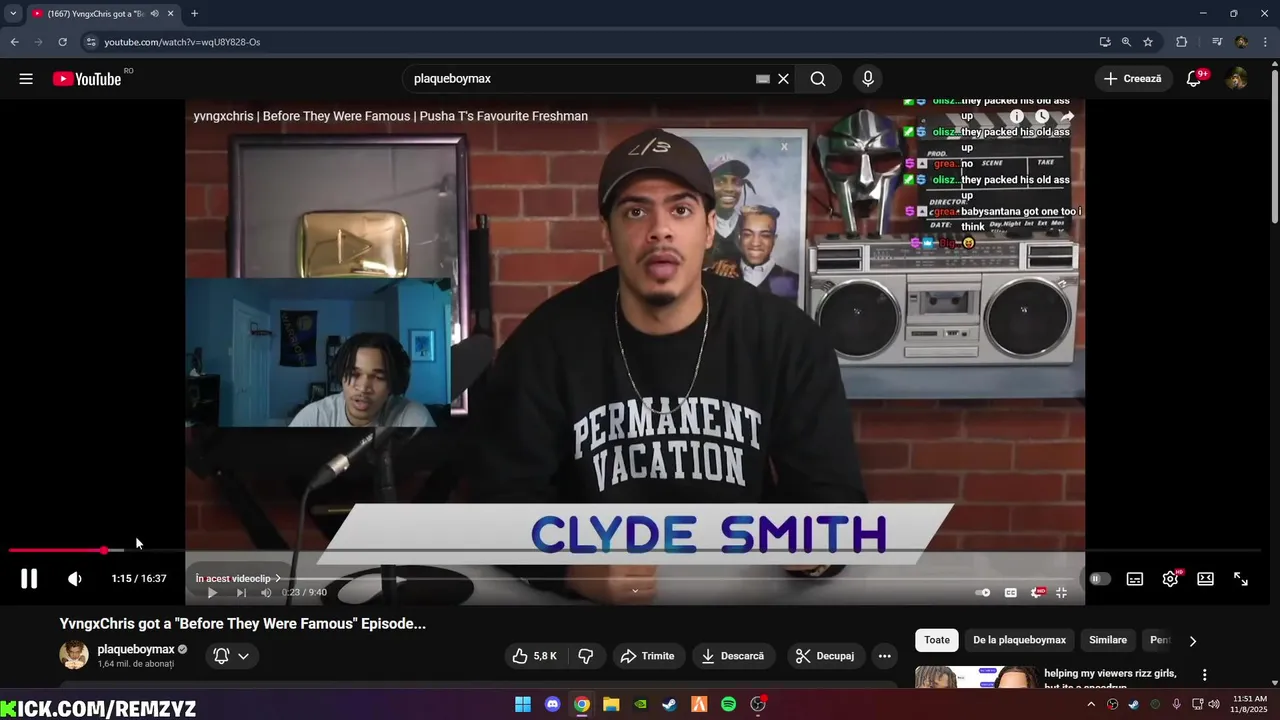
Task: Start voice search with microphone
Action: 867,79
